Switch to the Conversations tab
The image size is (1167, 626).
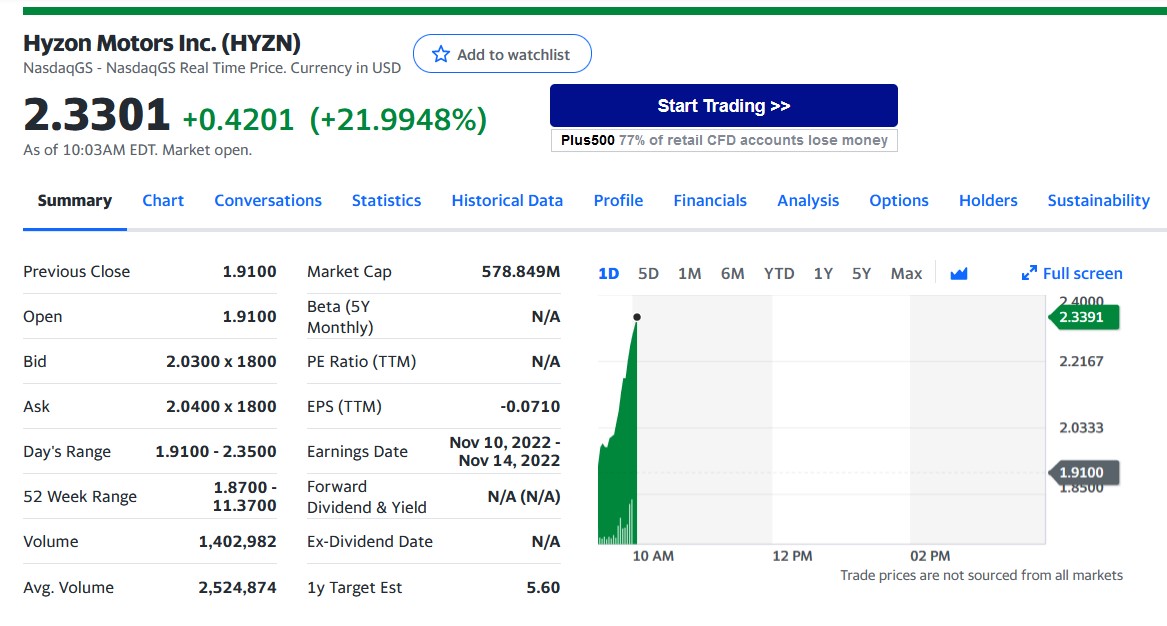(268, 200)
